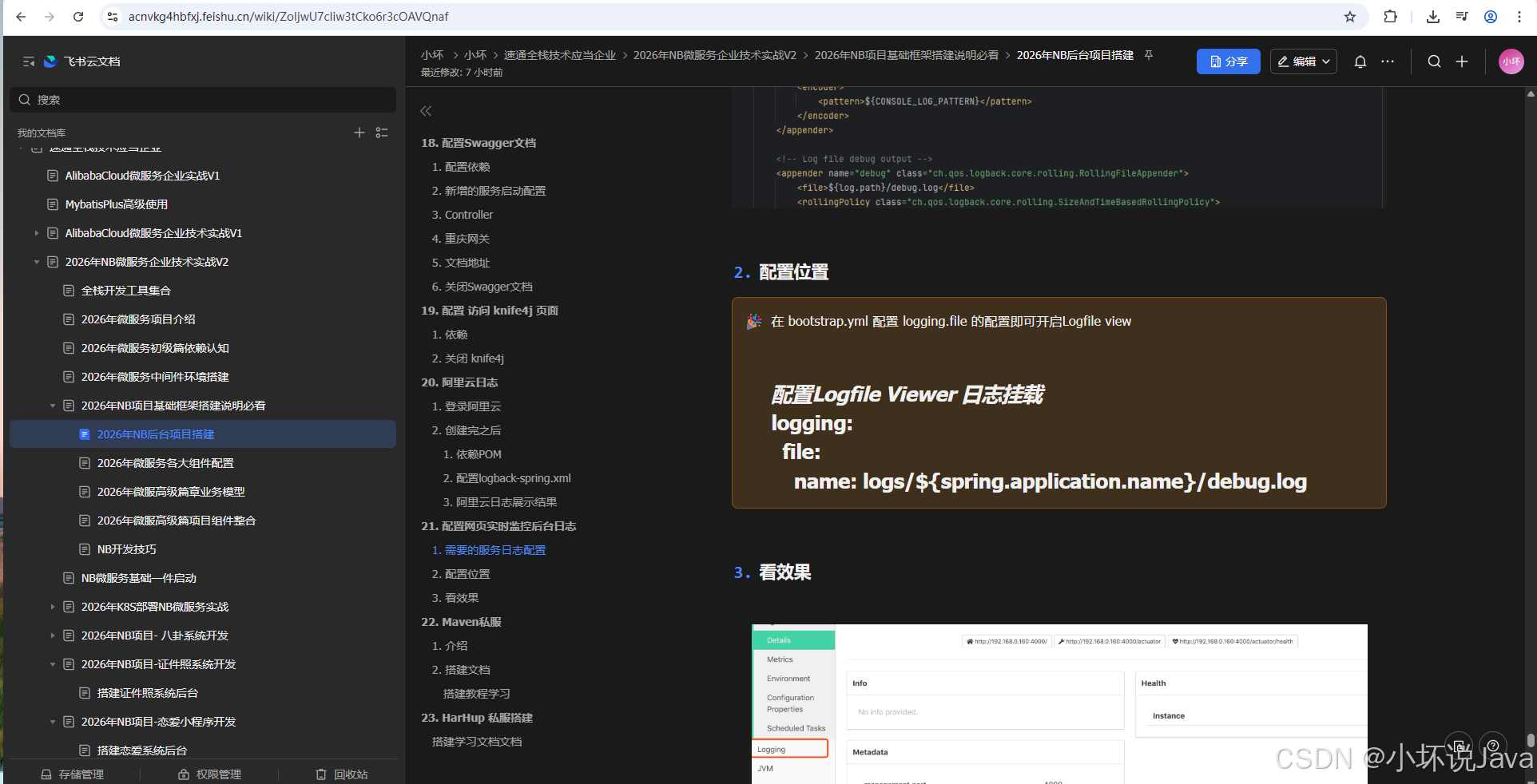The height and width of the screenshot is (784, 1537).
Task: Click the 分享 share button
Action: pyautogui.click(x=1228, y=61)
